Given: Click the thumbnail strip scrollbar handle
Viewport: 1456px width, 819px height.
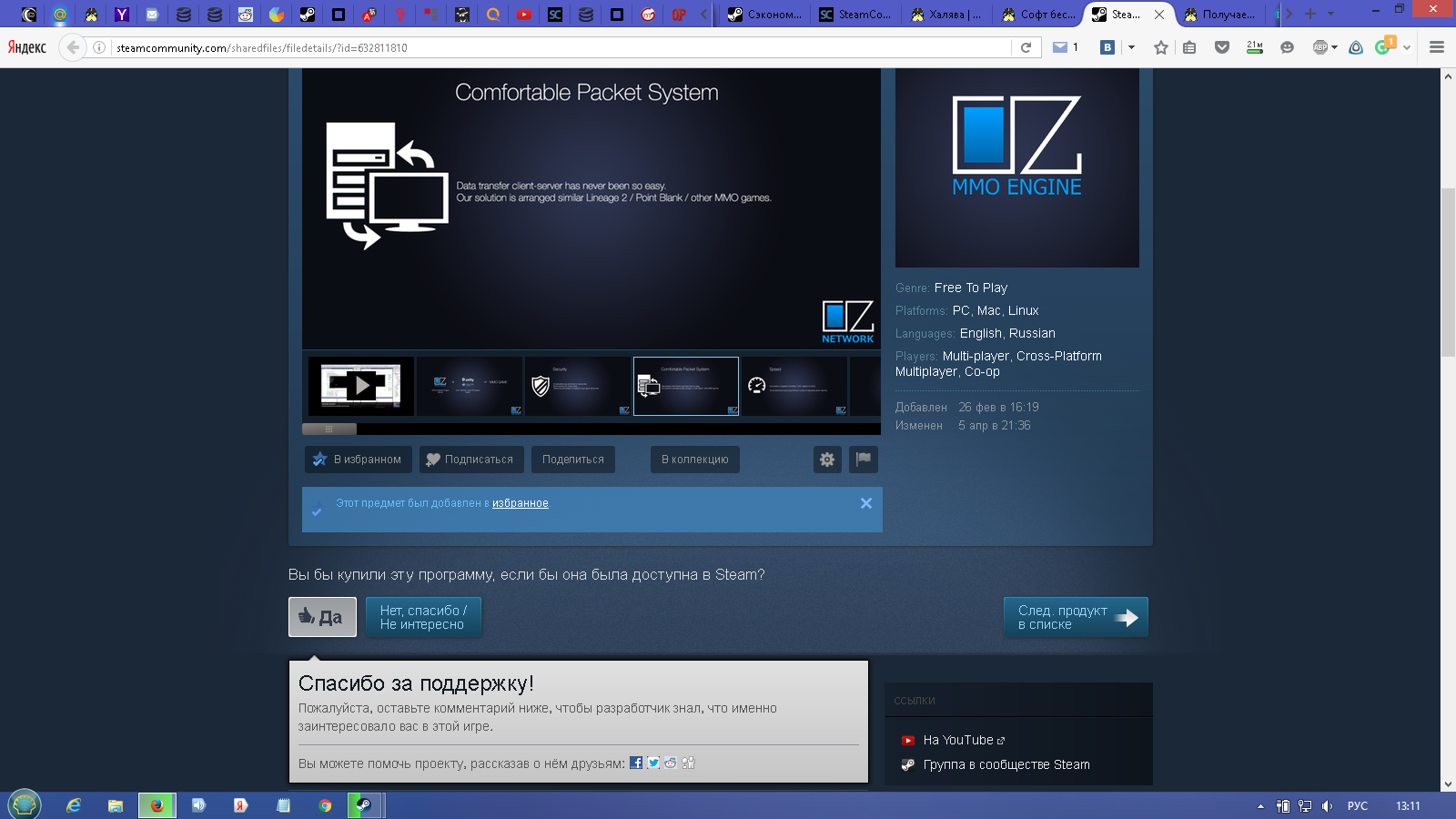Looking at the screenshot, I should tap(329, 429).
